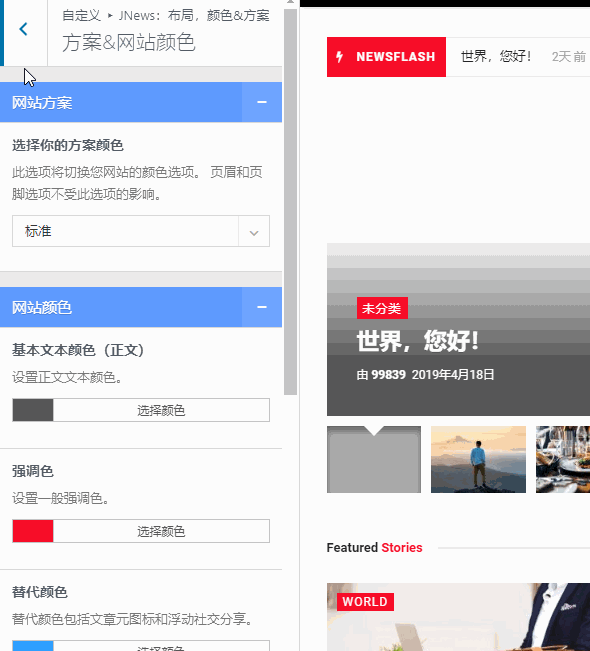
Task: Click the 方案&网站颜色 panel title
Action: (x=129, y=42)
